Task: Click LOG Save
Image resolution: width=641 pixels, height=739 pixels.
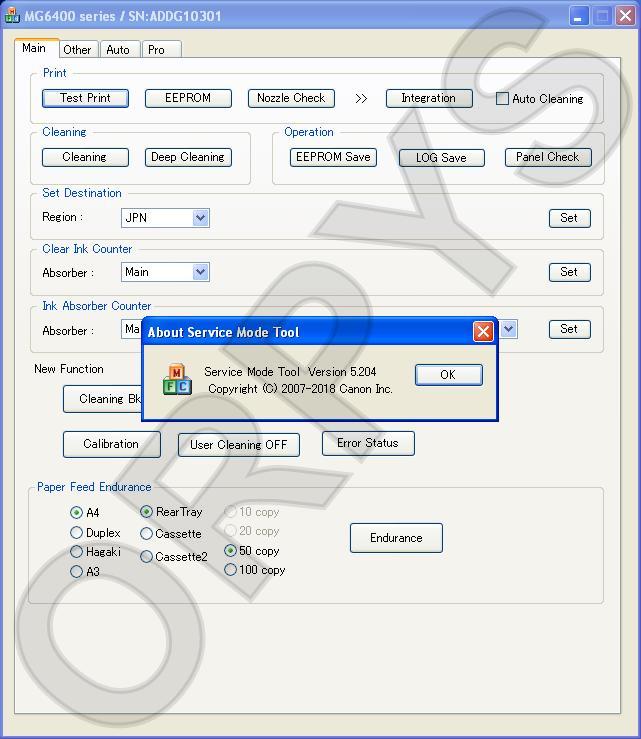Action: (442, 158)
